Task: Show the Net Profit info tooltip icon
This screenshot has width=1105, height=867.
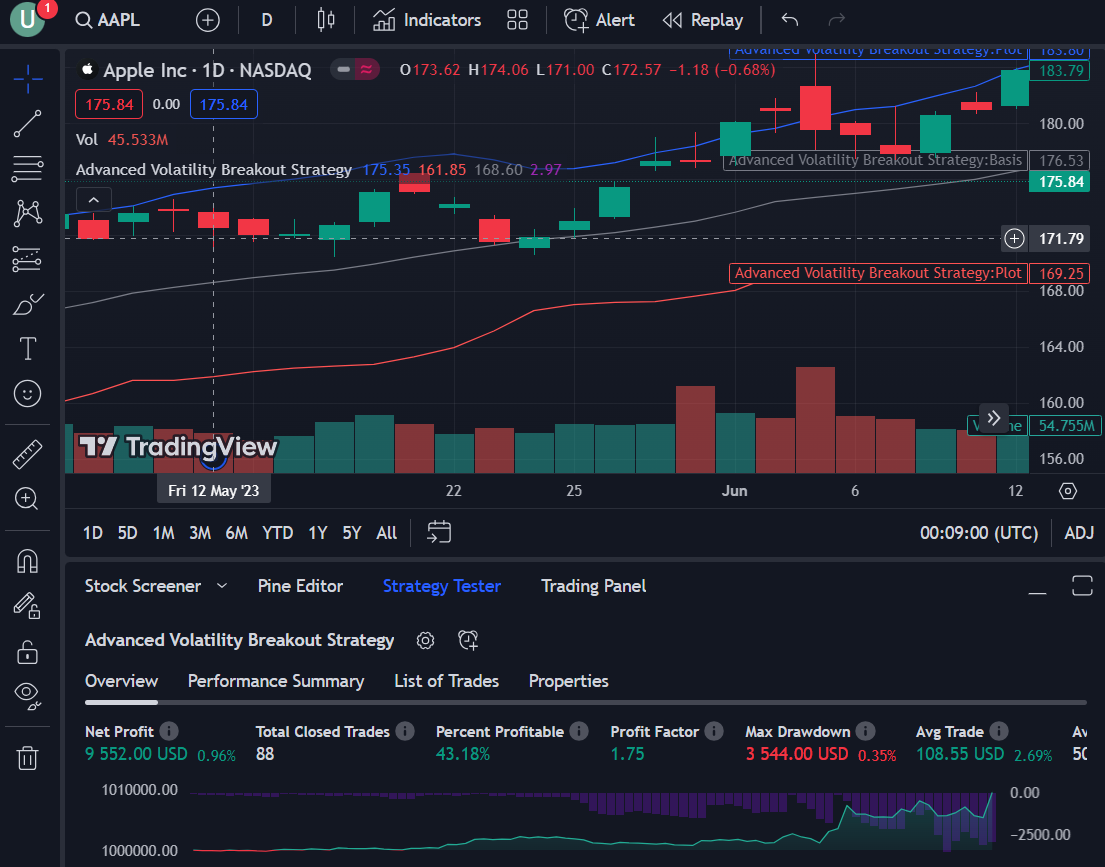Action: (169, 732)
